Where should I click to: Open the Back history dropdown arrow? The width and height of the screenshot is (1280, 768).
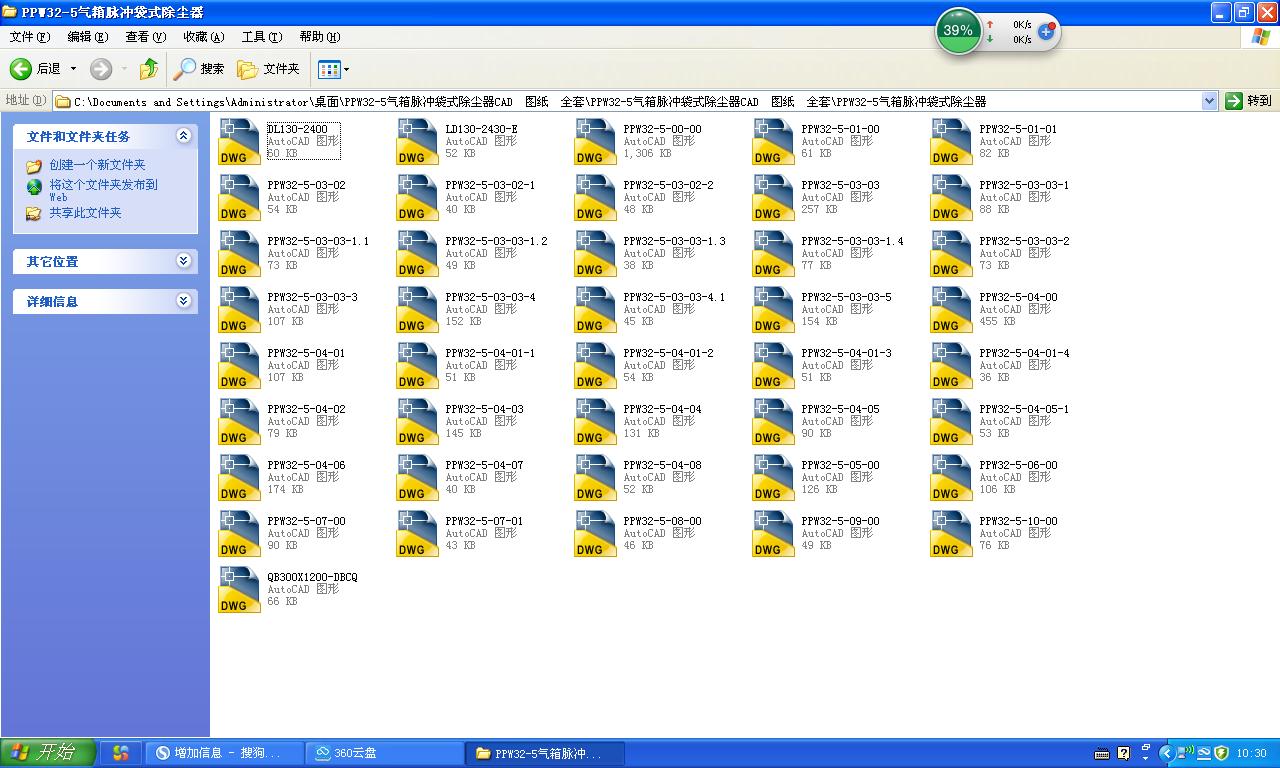(72, 69)
